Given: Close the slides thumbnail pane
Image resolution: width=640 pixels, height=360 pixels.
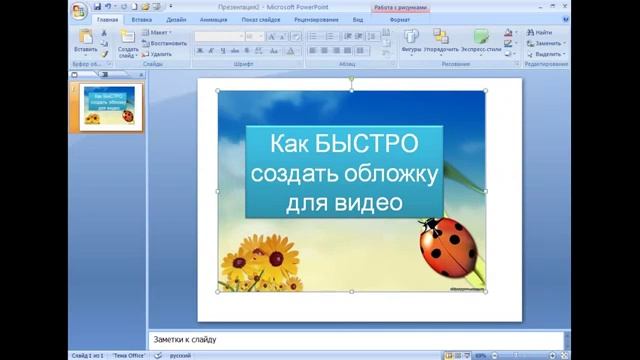Looking at the screenshot, I should [141, 75].
